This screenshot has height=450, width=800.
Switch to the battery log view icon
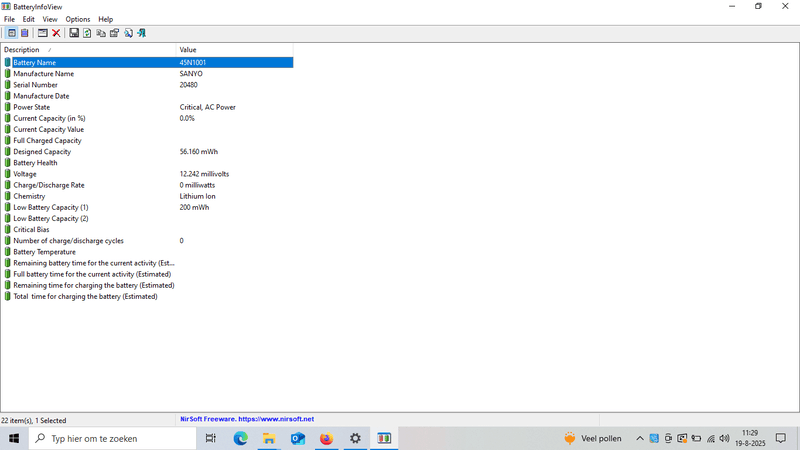coord(24,33)
